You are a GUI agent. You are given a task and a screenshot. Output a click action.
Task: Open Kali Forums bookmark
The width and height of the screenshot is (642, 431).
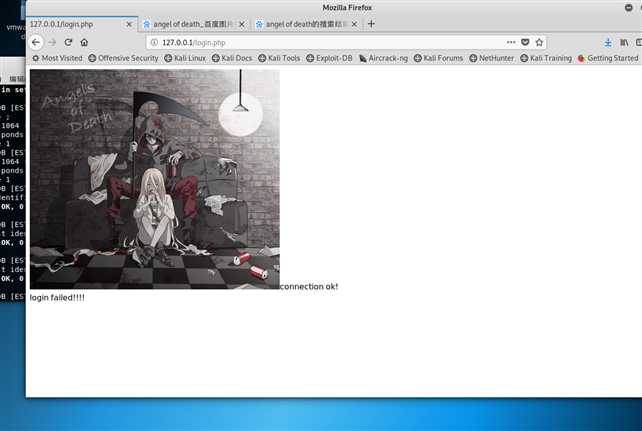(x=438, y=58)
